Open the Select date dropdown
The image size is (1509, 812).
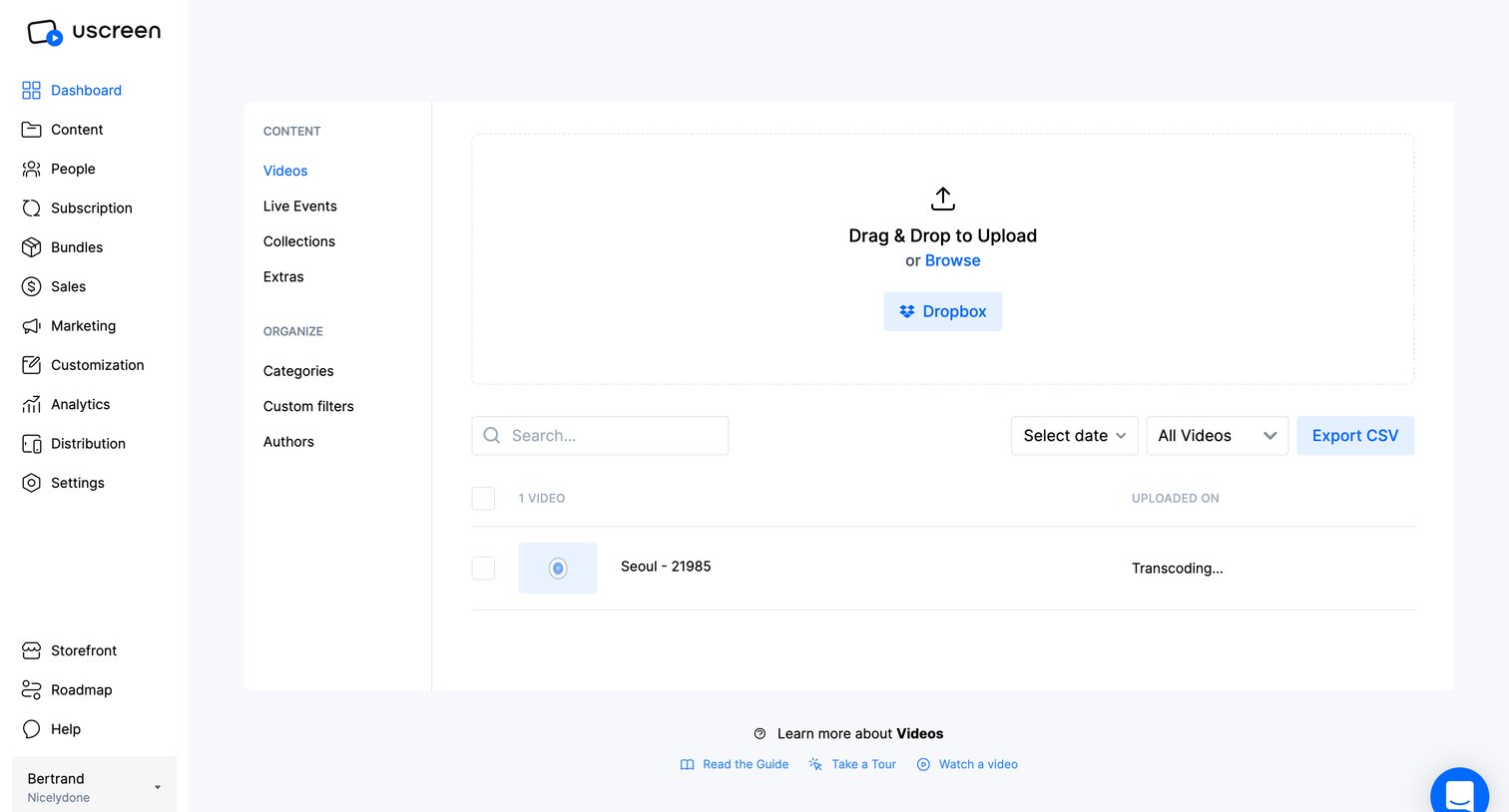(1075, 436)
